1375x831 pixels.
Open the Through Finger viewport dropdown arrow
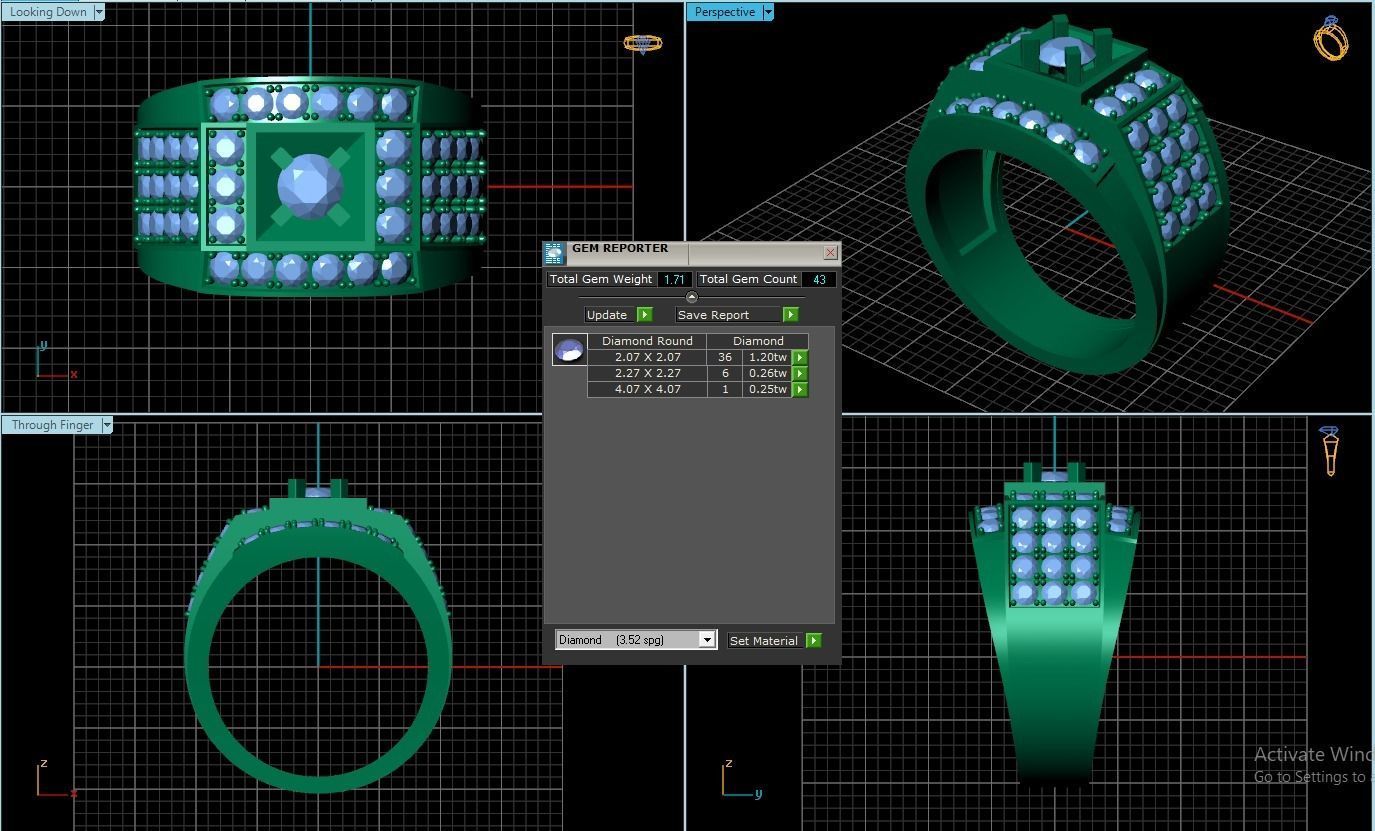click(x=107, y=425)
